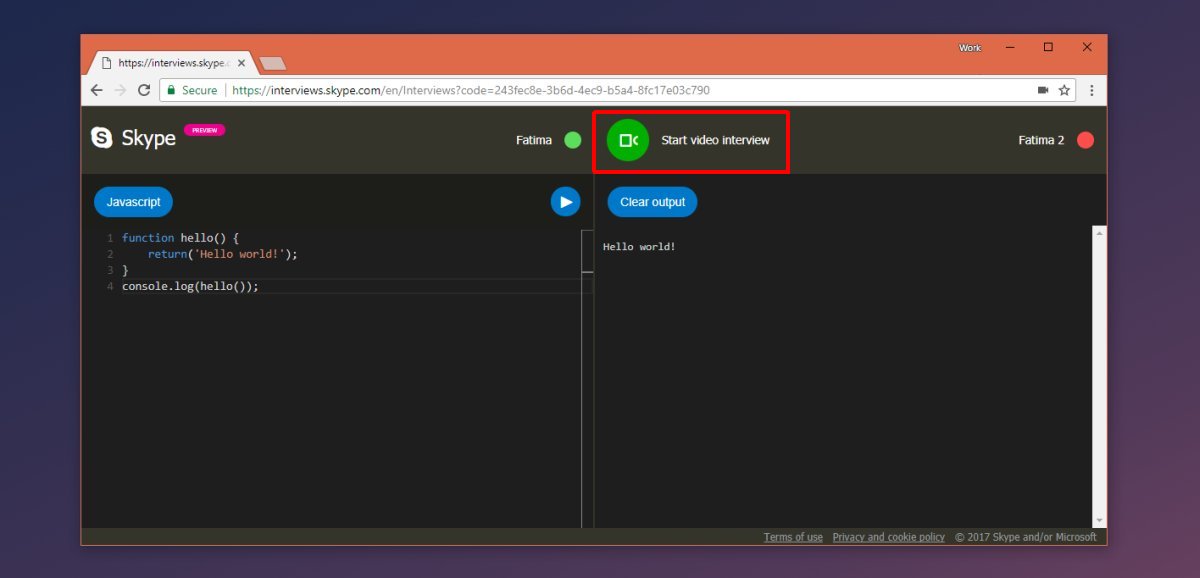Click the output panel scroll down arrow
Image resolution: width=1200 pixels, height=578 pixels.
[x=1100, y=520]
